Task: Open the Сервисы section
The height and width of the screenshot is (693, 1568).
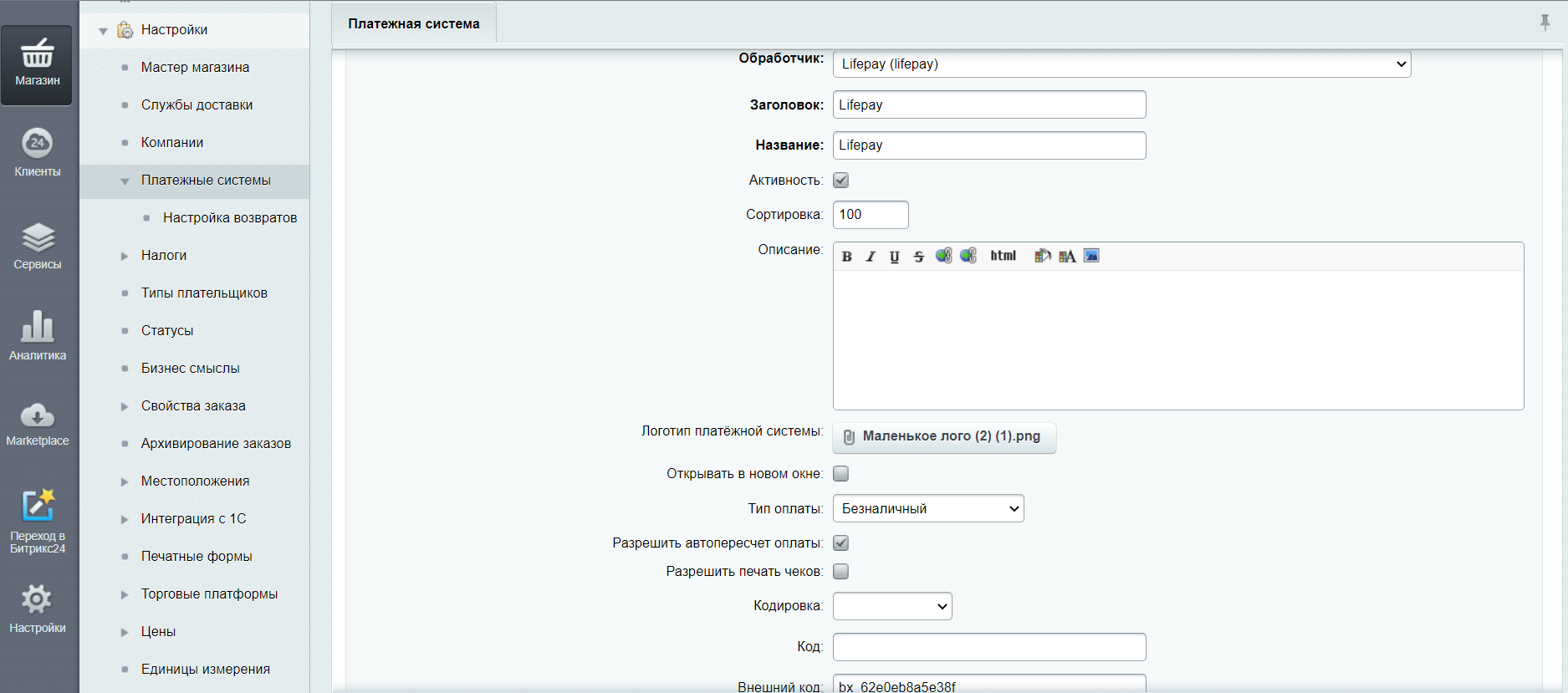Action: point(37,246)
